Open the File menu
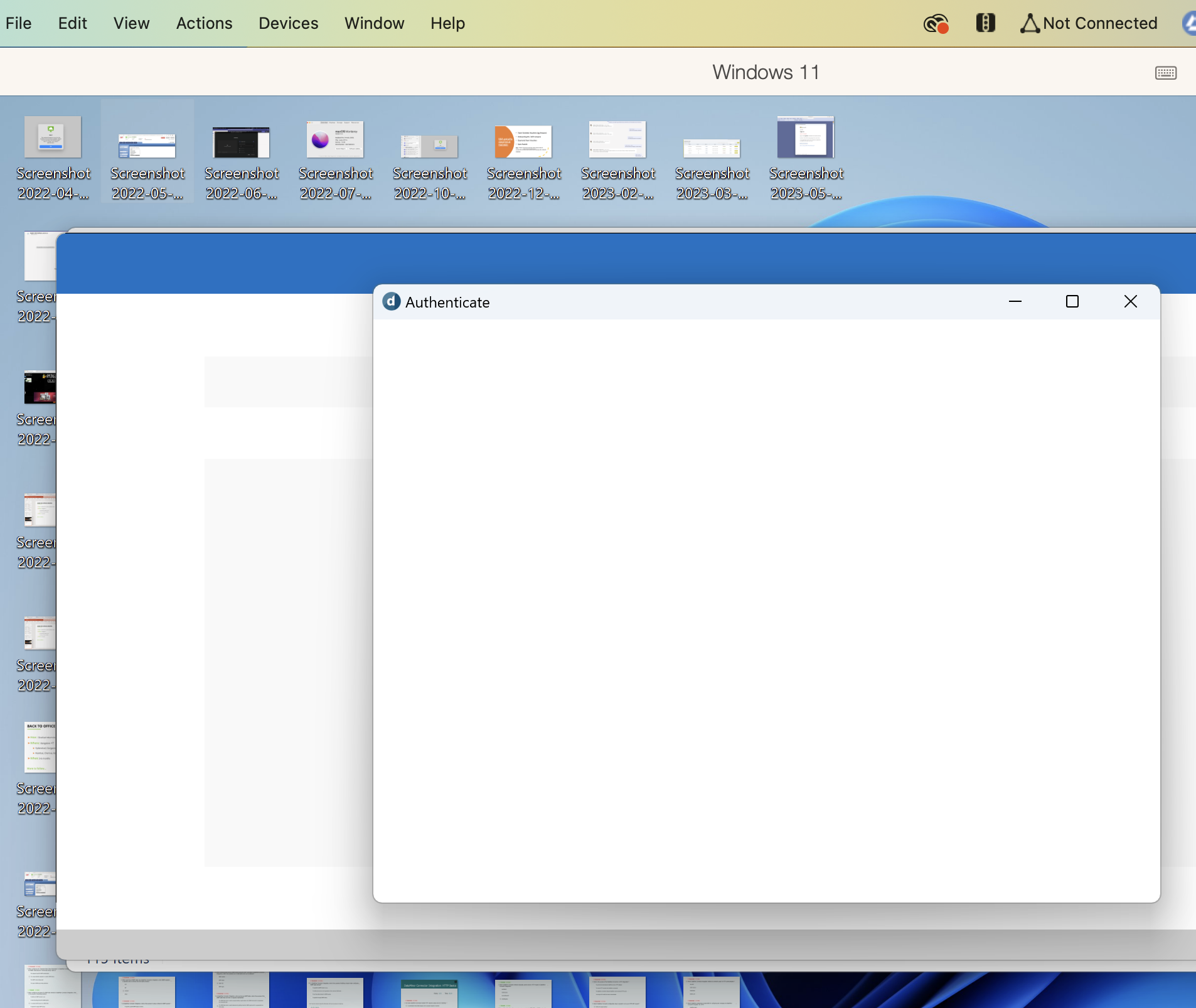The width and height of the screenshot is (1196, 1008). 18,23
